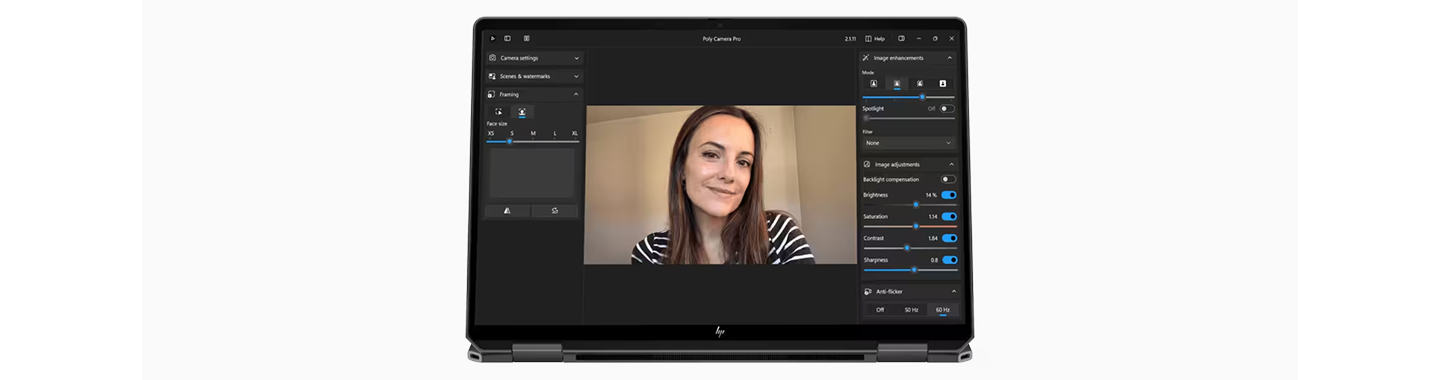1440x380 pixels.
Task: Click the Spotlight intensity slider
Action: tap(909, 118)
